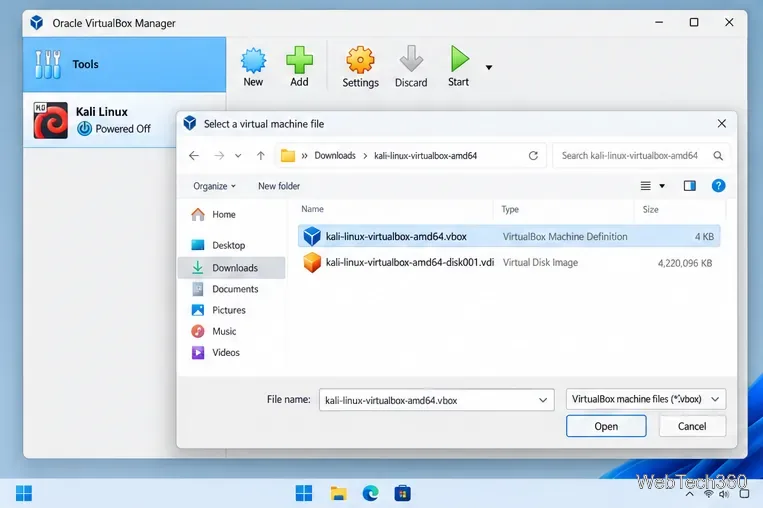Expand the File name dropdown arrow
Image resolution: width=763 pixels, height=508 pixels.
tap(543, 400)
